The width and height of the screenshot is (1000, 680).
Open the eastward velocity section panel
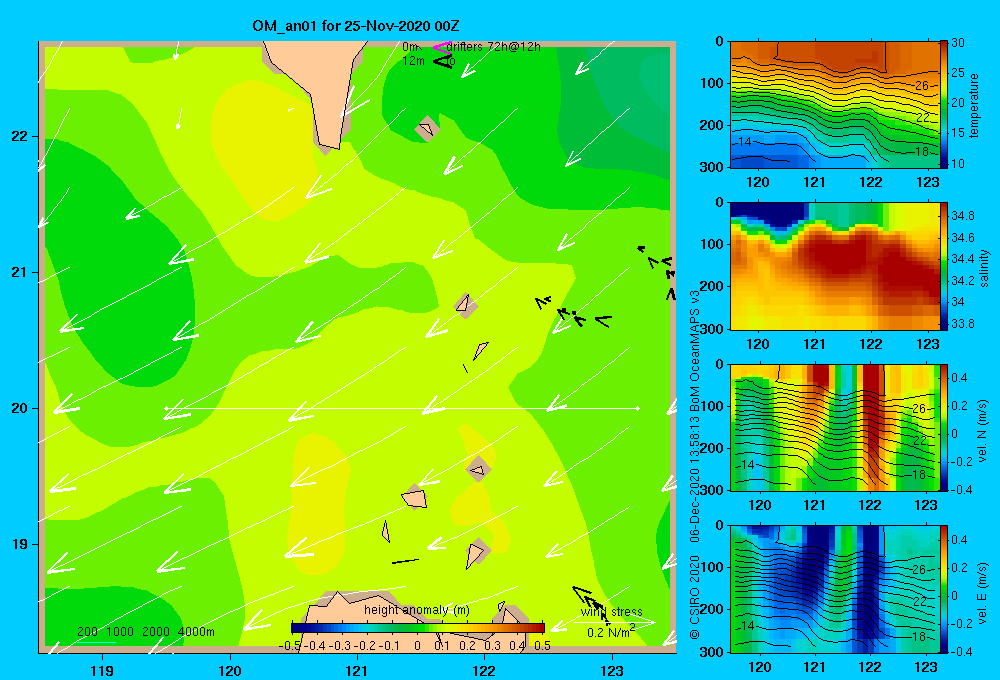tap(834, 589)
